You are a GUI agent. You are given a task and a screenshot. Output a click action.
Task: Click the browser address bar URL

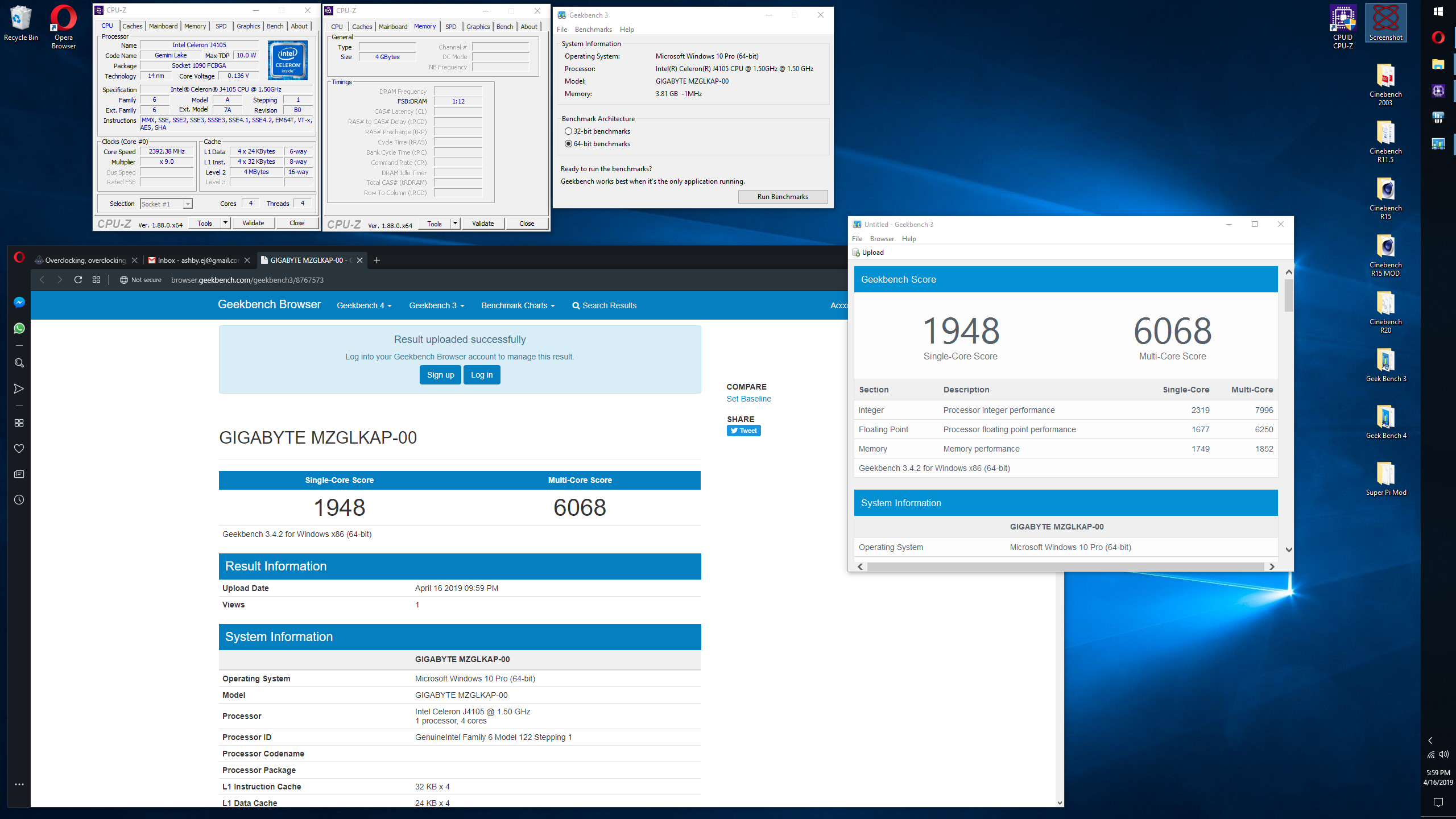(247, 280)
